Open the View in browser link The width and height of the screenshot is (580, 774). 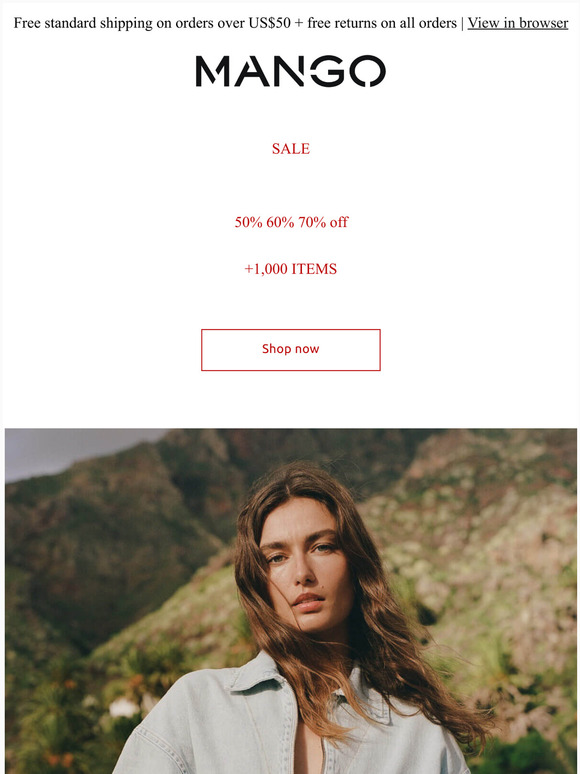(x=517, y=23)
